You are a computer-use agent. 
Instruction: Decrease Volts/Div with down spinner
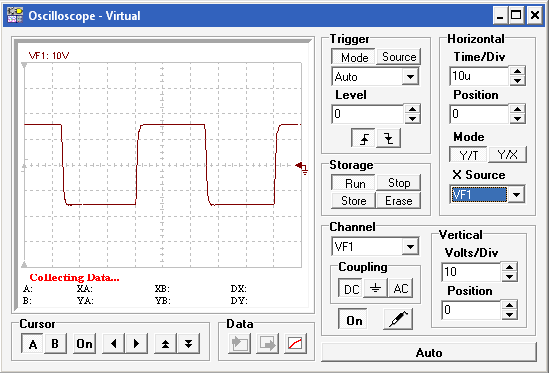[x=509, y=277]
